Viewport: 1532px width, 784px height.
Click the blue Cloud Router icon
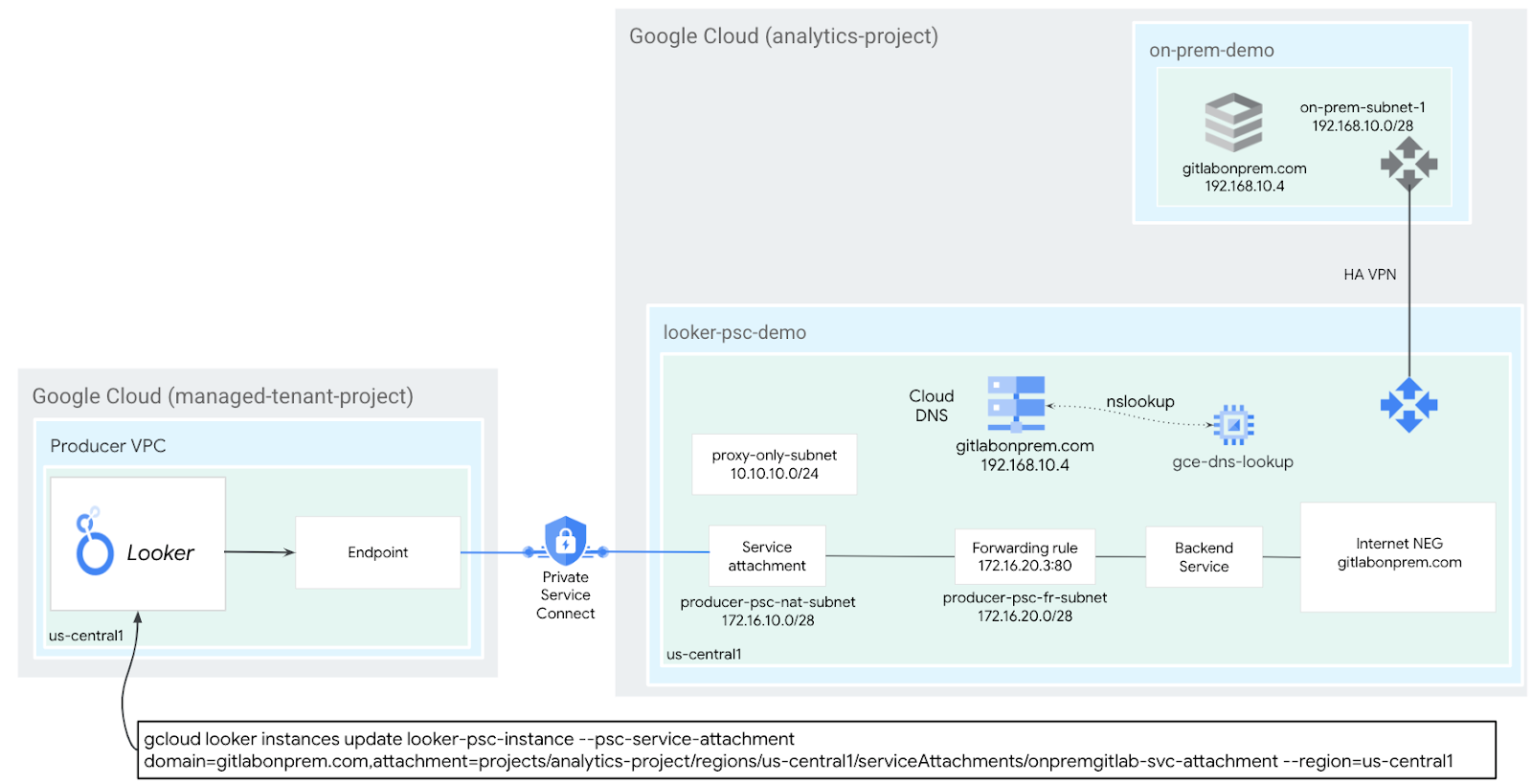pos(1408,405)
